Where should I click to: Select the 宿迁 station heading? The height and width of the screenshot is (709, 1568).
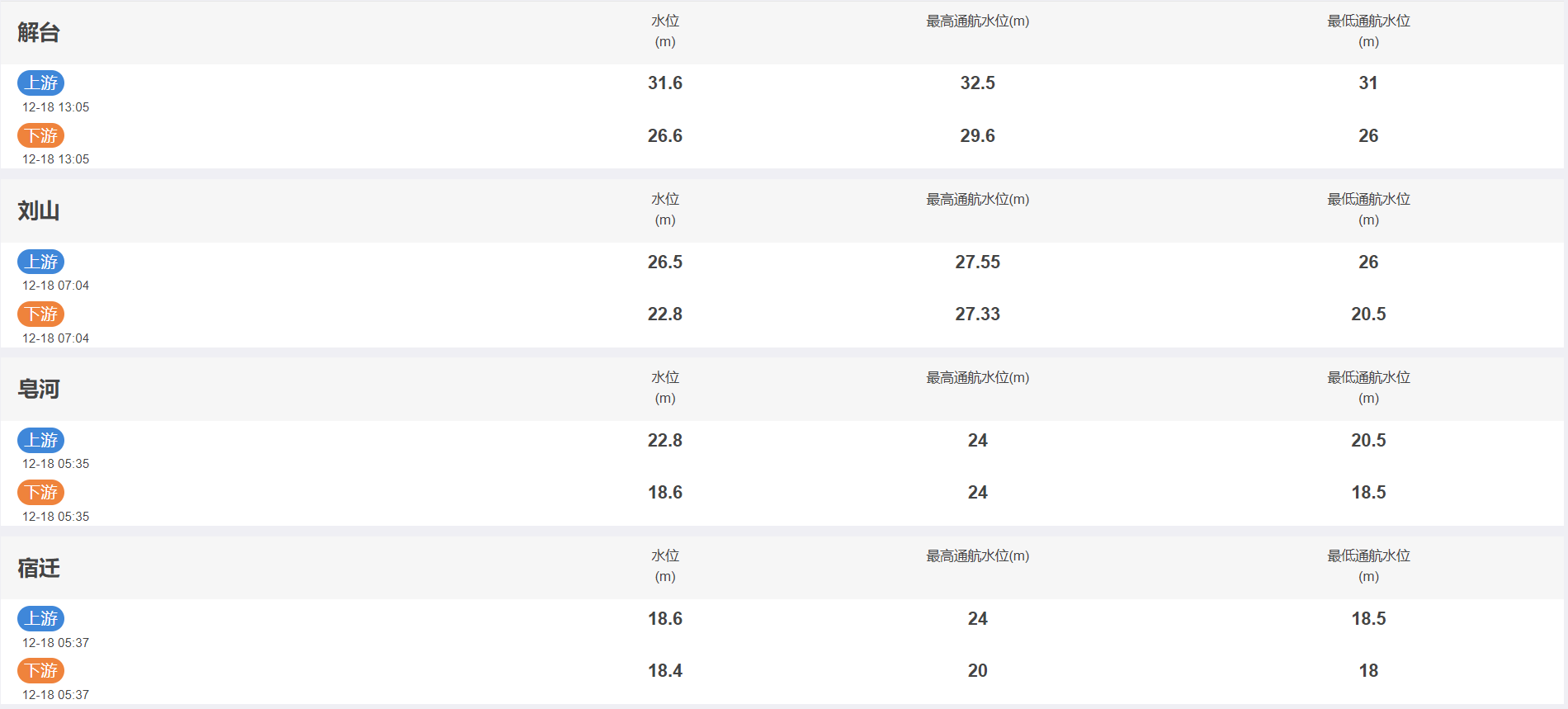point(39,568)
